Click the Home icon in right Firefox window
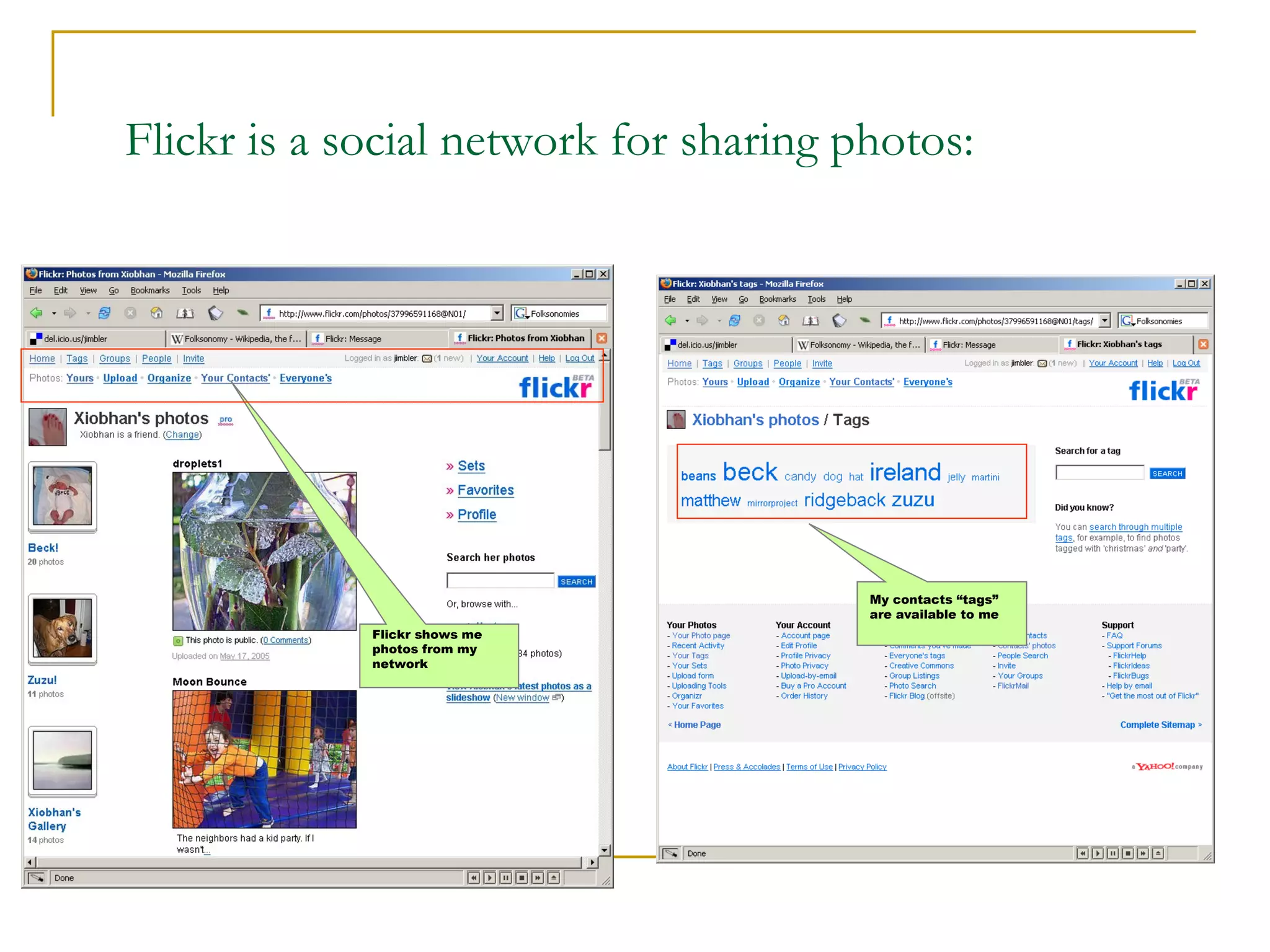 [784, 320]
